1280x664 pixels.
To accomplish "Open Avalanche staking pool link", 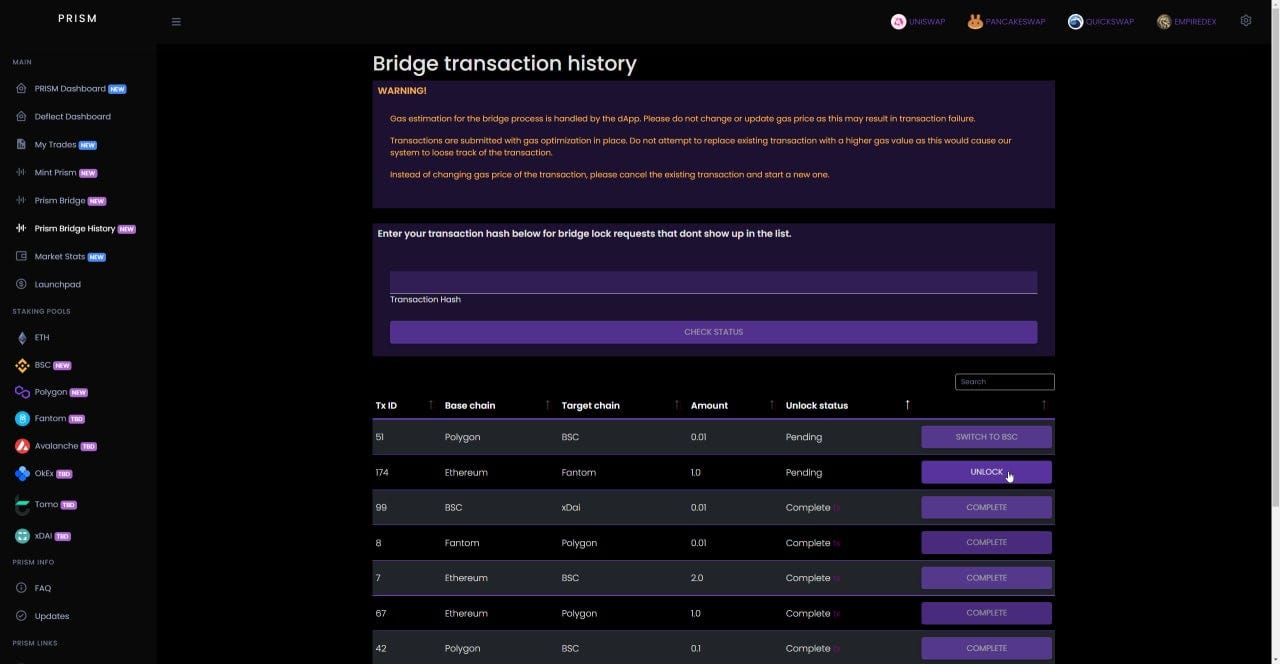I will (56, 446).
